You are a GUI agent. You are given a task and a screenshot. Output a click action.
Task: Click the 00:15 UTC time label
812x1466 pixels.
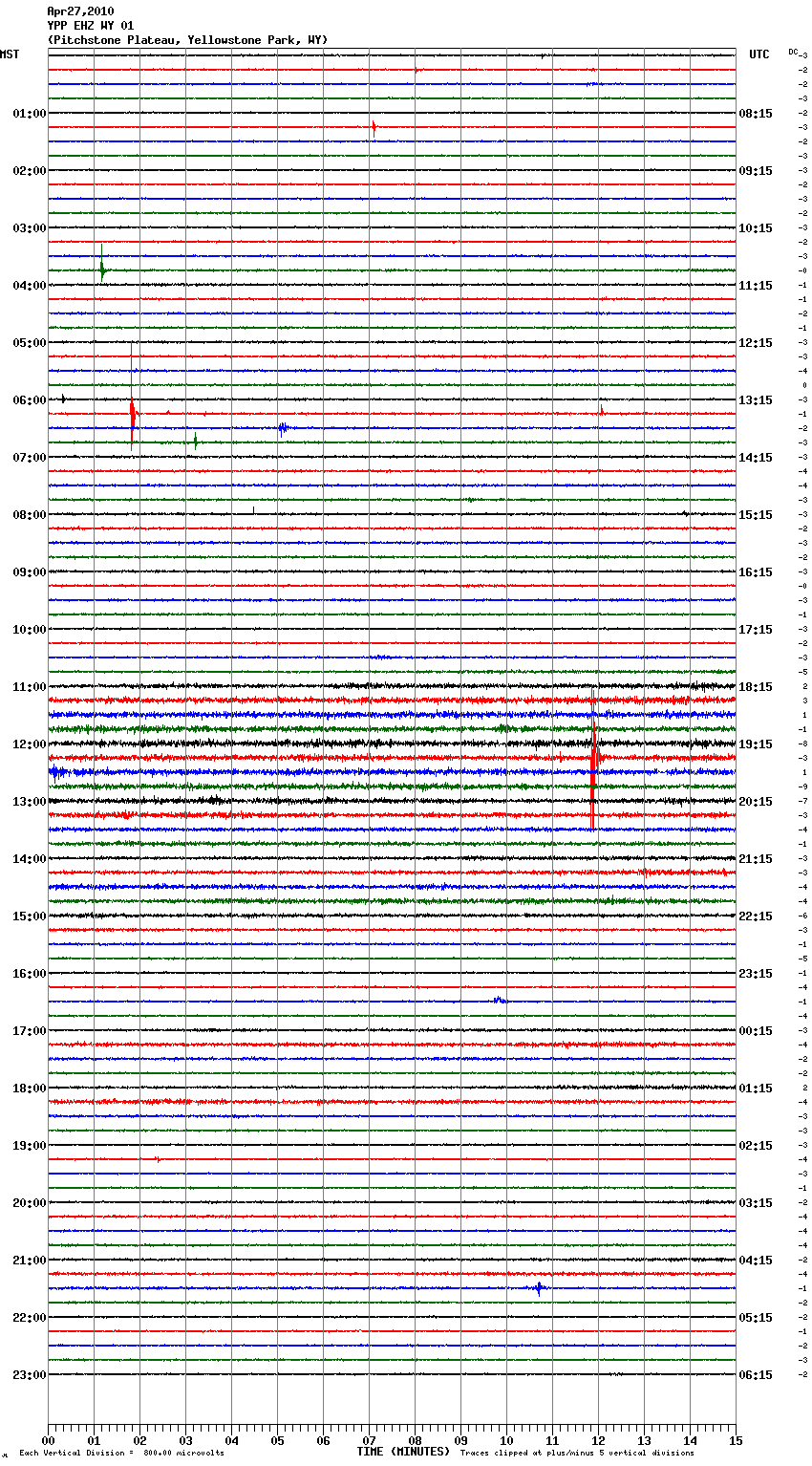click(x=756, y=1030)
